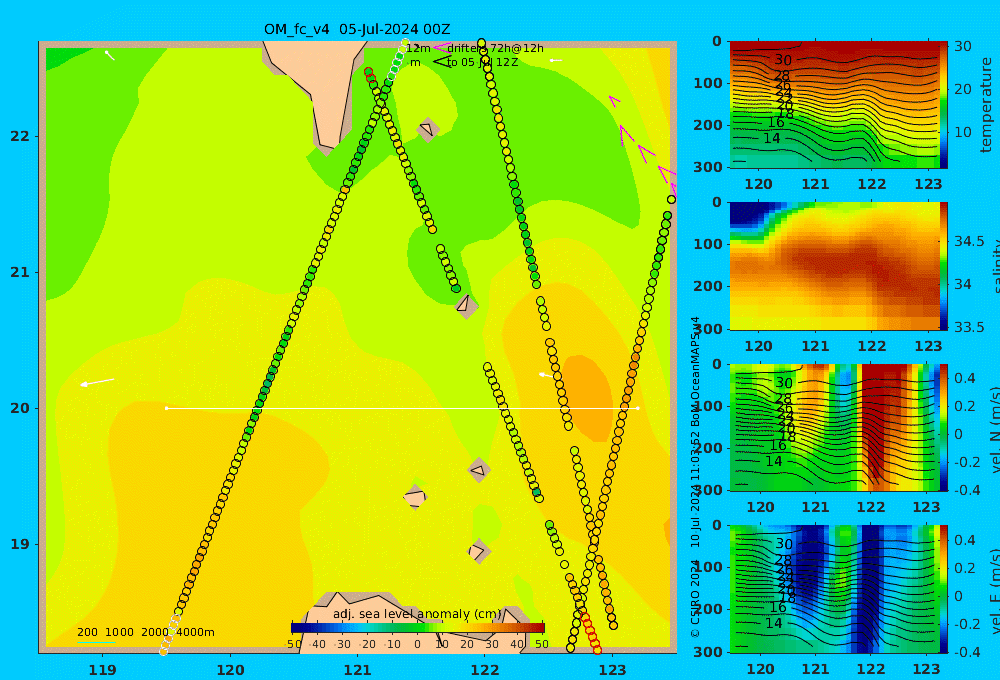Click the white transect line at 20N
1000x680 pixels.
coord(402,408)
